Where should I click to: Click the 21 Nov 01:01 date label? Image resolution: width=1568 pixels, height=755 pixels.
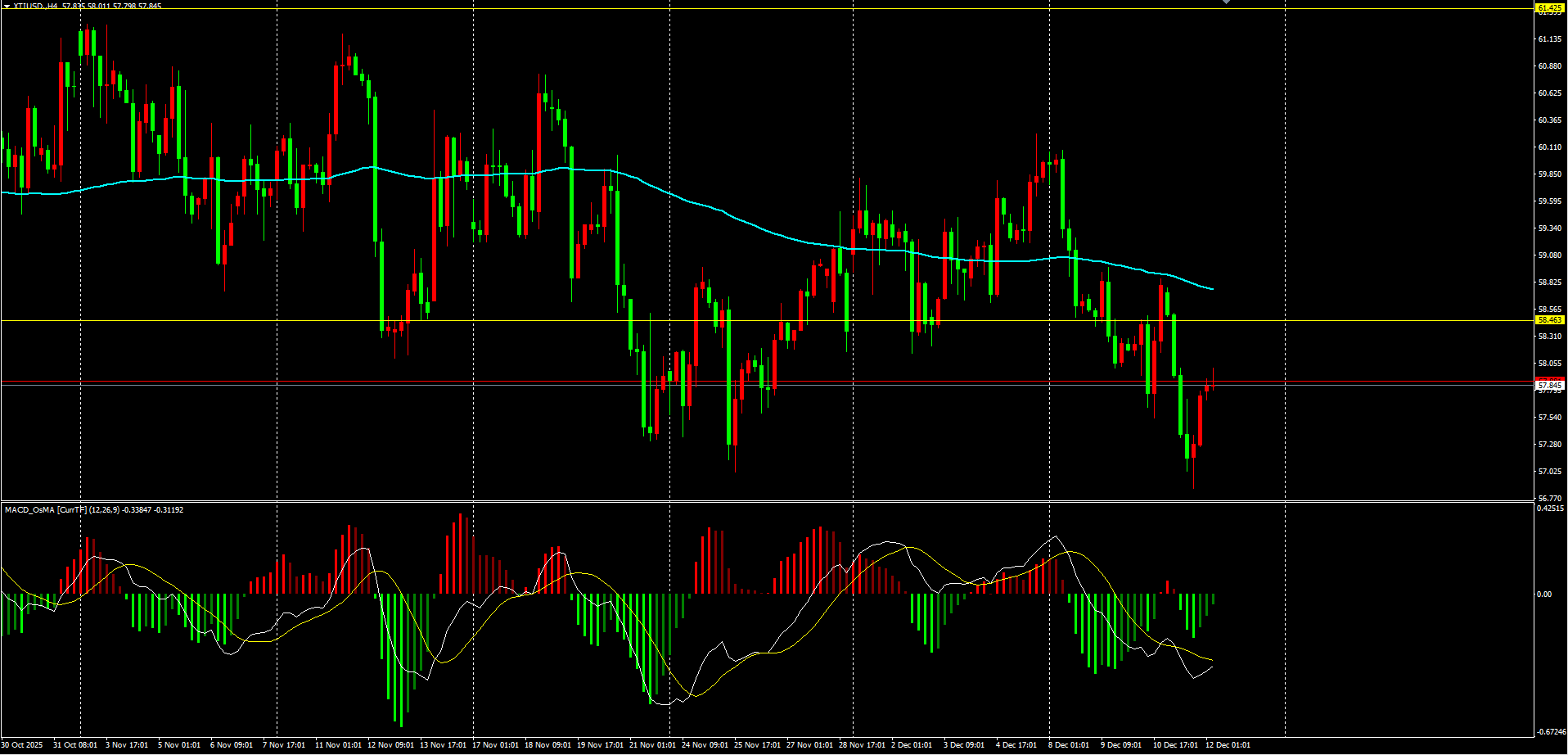652,745
